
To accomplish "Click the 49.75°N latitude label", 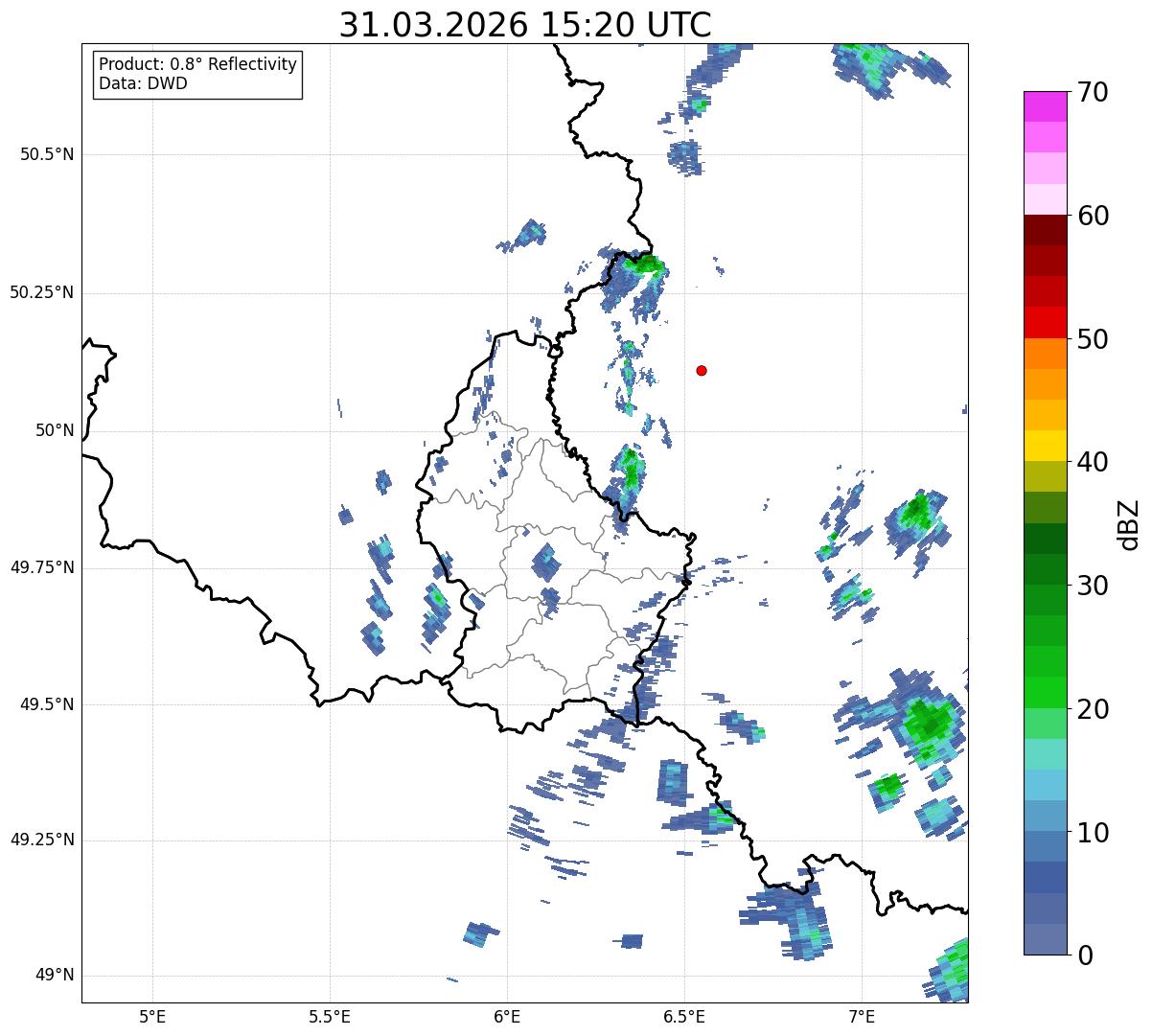I will click(x=42, y=567).
